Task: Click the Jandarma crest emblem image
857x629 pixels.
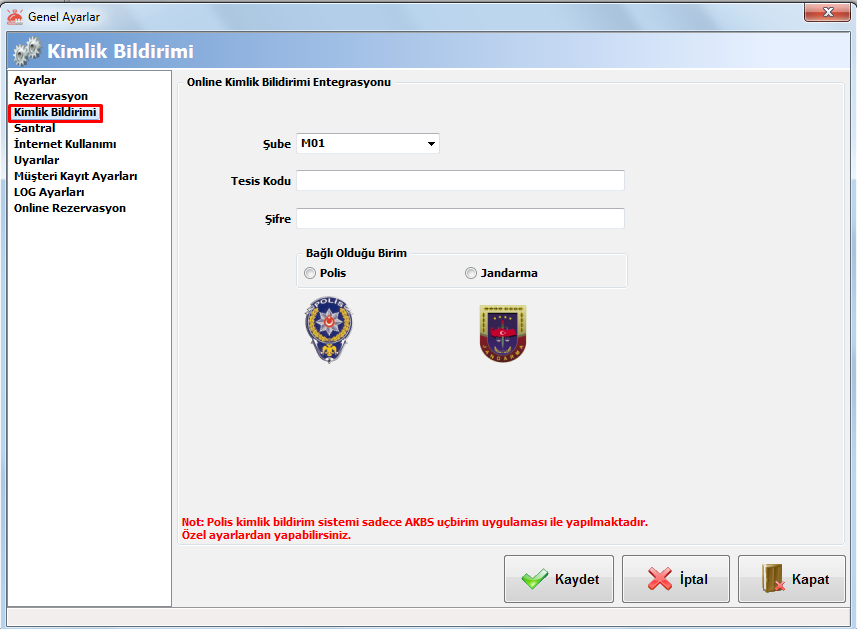Action: point(503,333)
